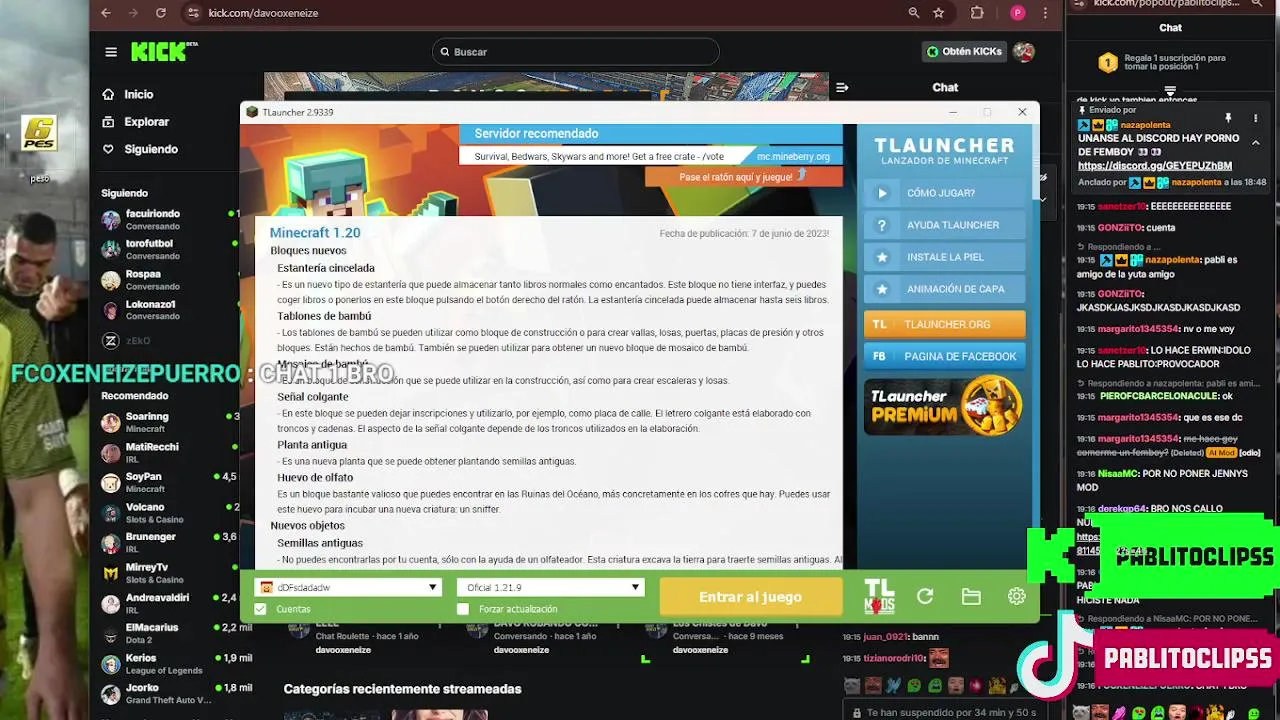The width and height of the screenshot is (1280, 720).
Task: Click Siguiendo heart icon in sidebar
Action: (109, 149)
